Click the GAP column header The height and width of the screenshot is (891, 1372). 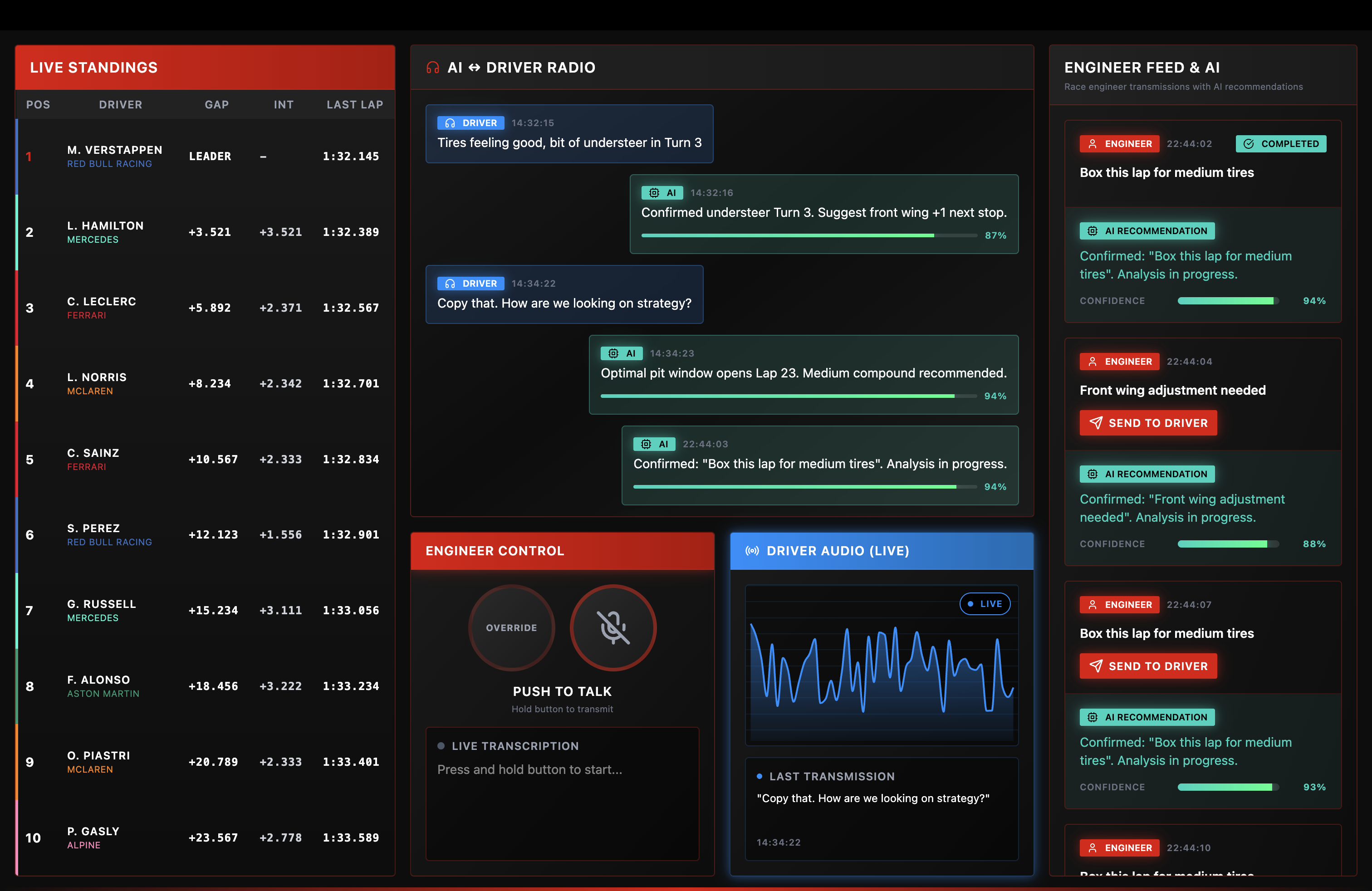(x=217, y=104)
